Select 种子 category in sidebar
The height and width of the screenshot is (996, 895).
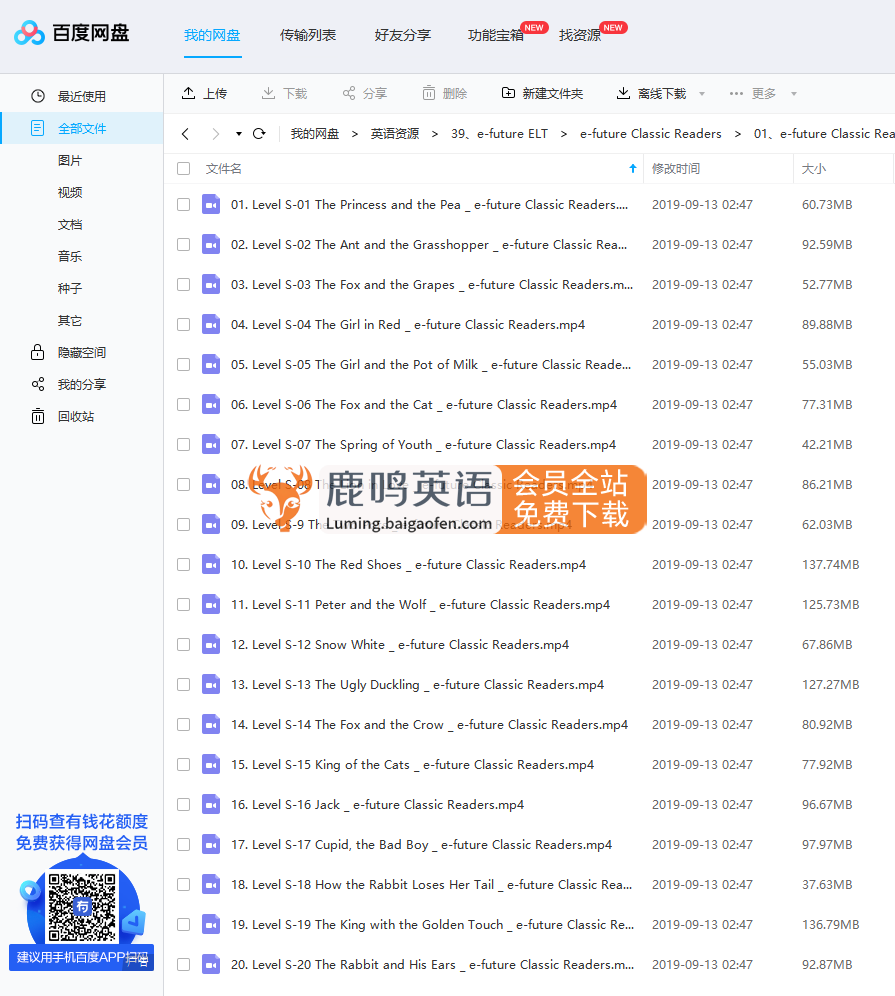[70, 288]
